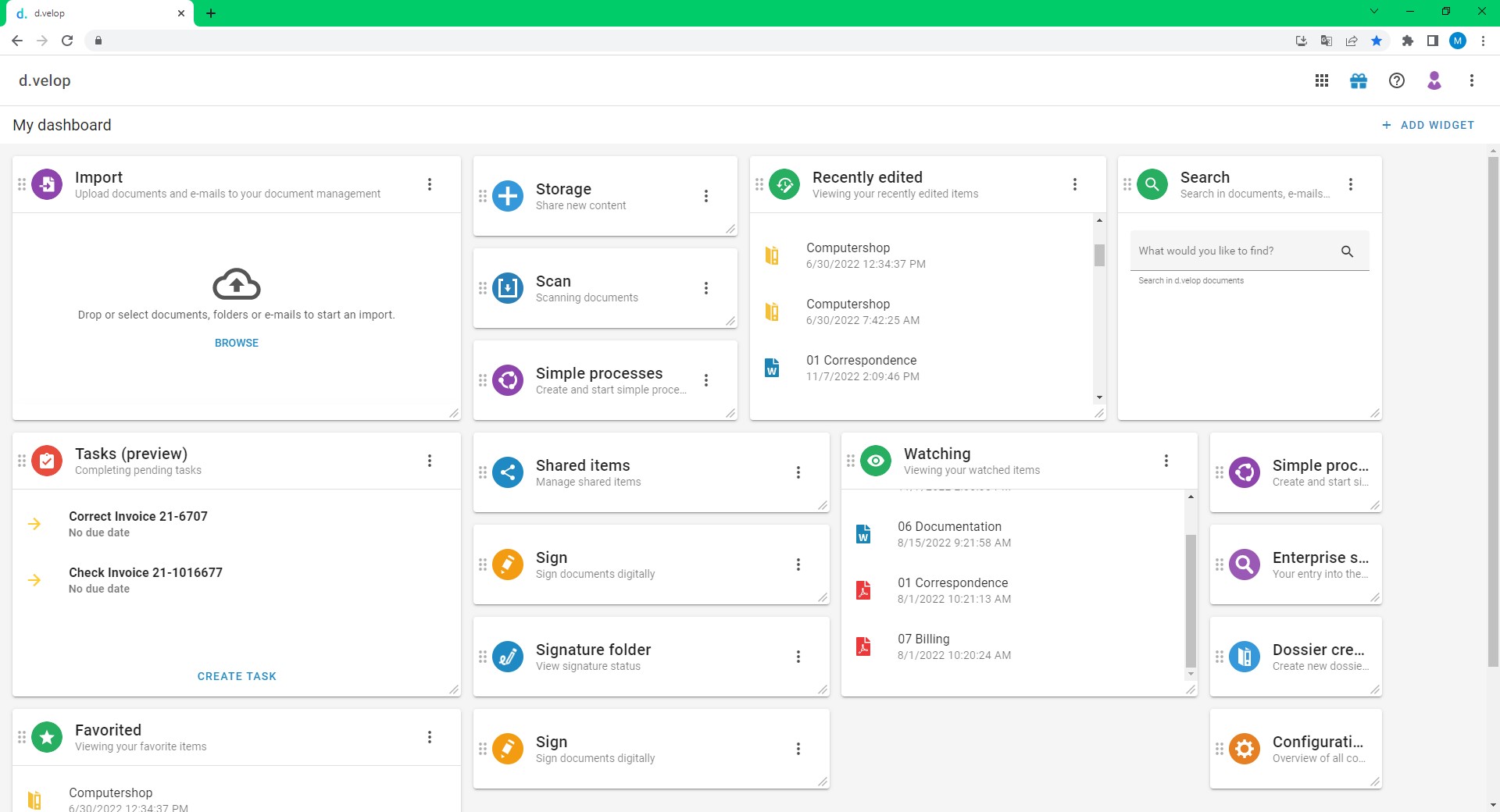Reload the page with the refresh button
The height and width of the screenshot is (812, 1500).
[67, 41]
